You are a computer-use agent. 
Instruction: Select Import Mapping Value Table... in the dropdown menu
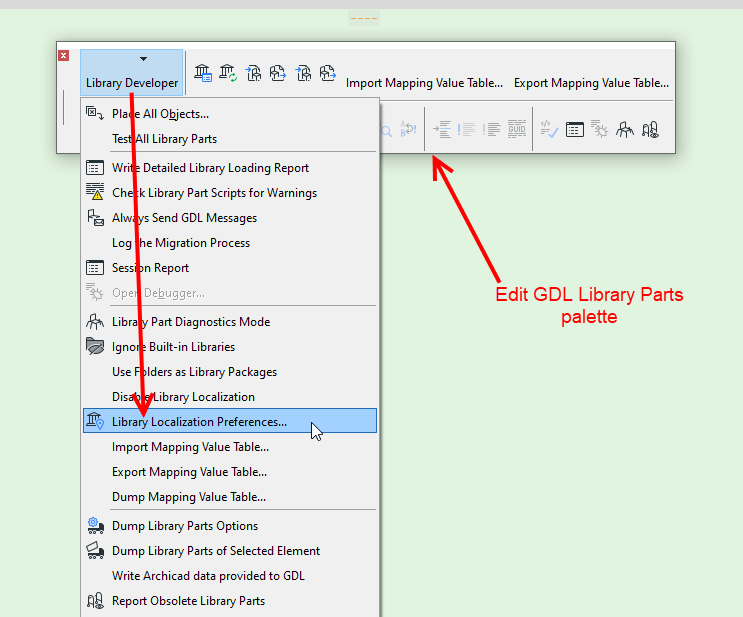coord(230,447)
